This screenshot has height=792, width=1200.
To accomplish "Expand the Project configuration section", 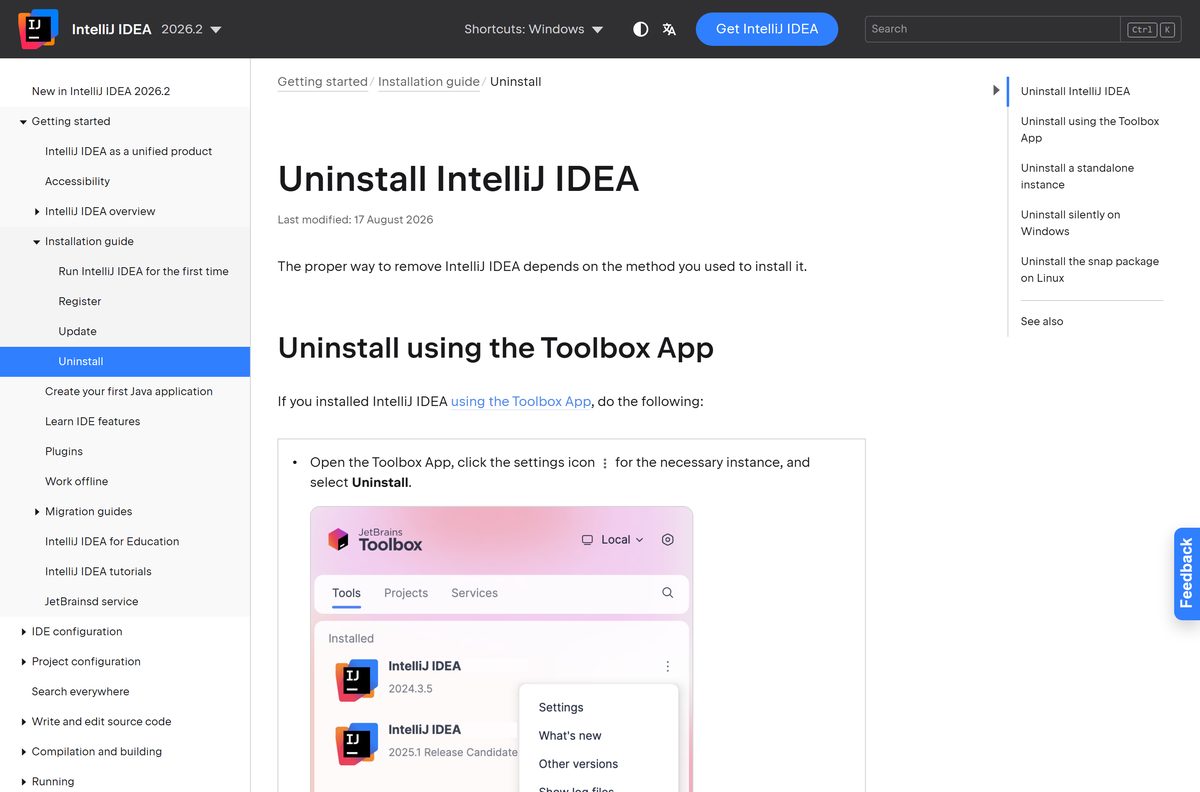I will (23, 661).
